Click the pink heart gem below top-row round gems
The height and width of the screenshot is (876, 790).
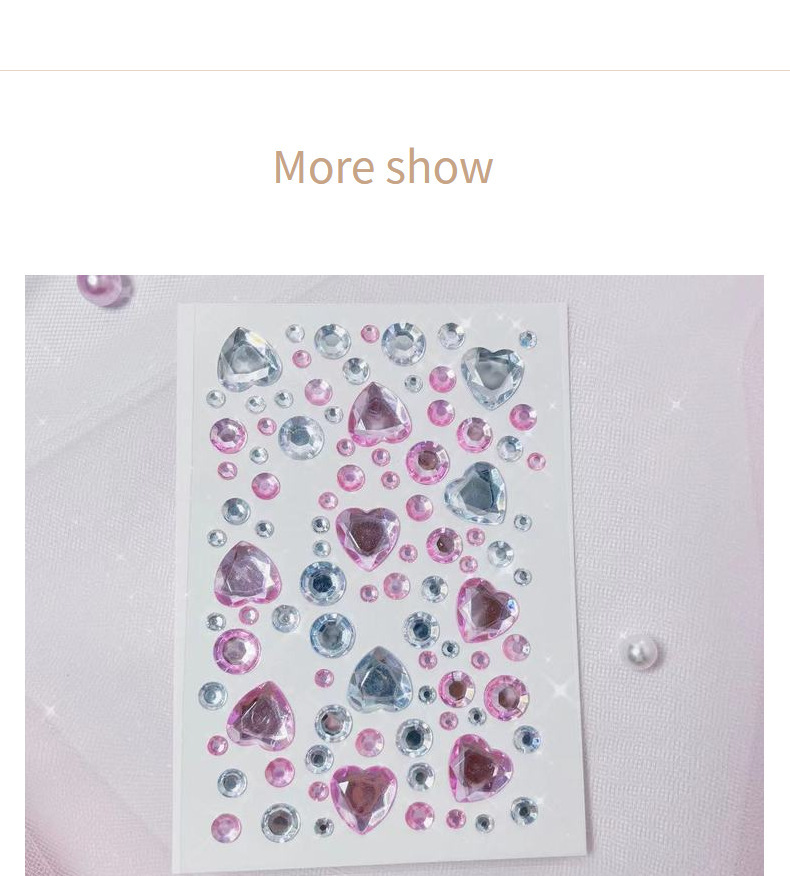tap(379, 415)
